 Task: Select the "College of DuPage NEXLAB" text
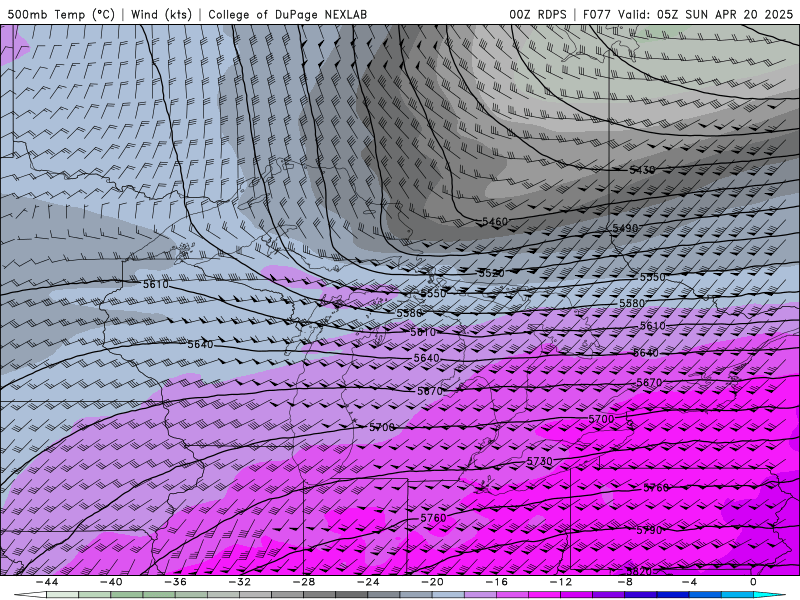point(287,14)
